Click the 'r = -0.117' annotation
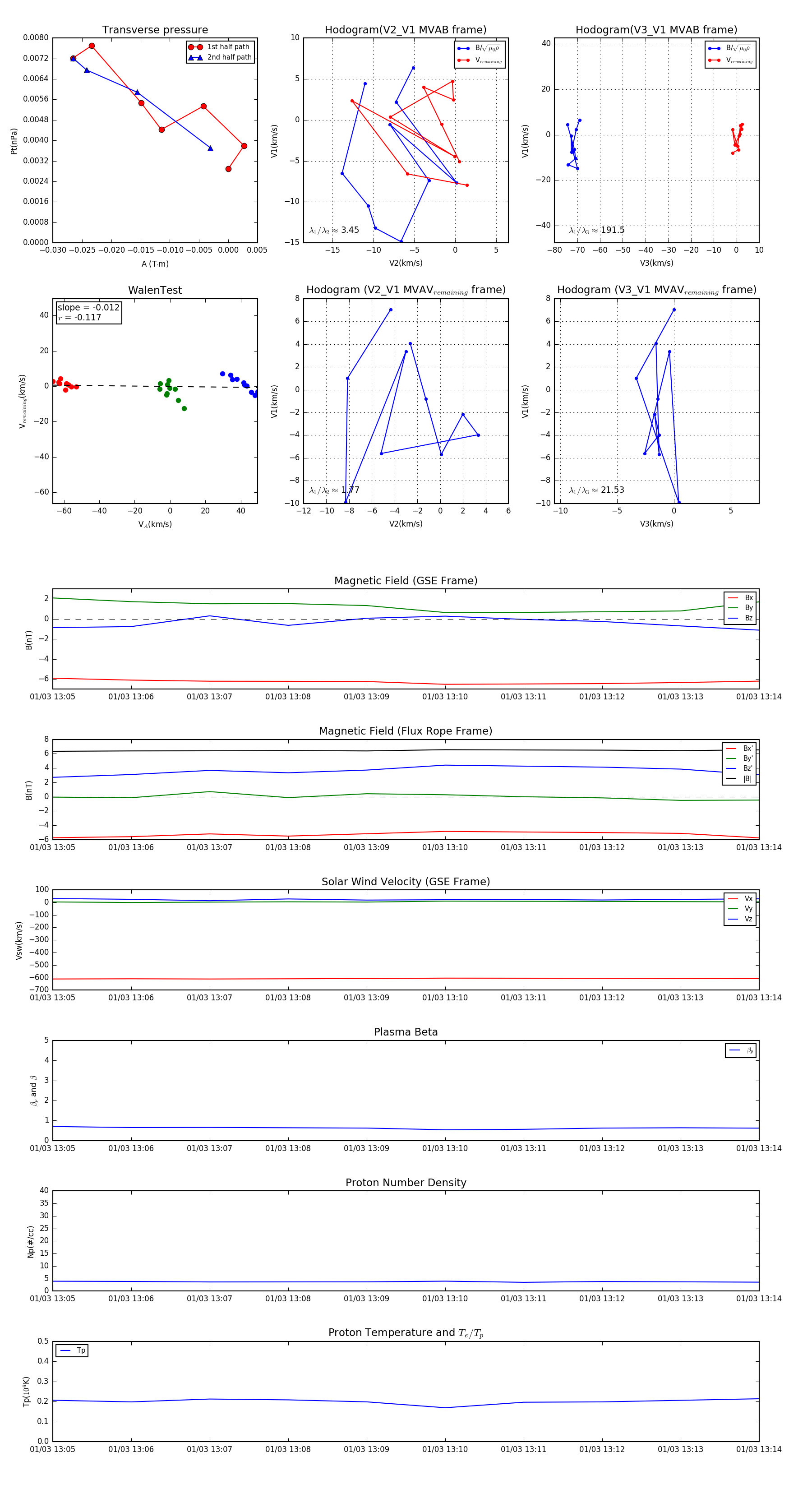The image size is (812, 1489). (80, 317)
